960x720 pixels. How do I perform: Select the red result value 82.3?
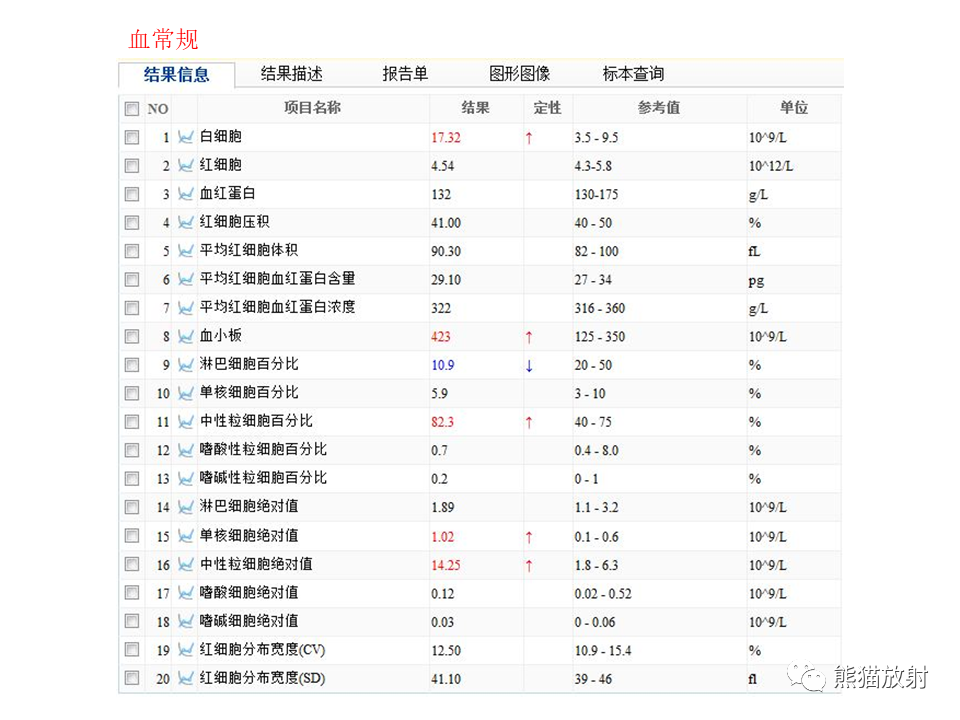pyautogui.click(x=443, y=422)
